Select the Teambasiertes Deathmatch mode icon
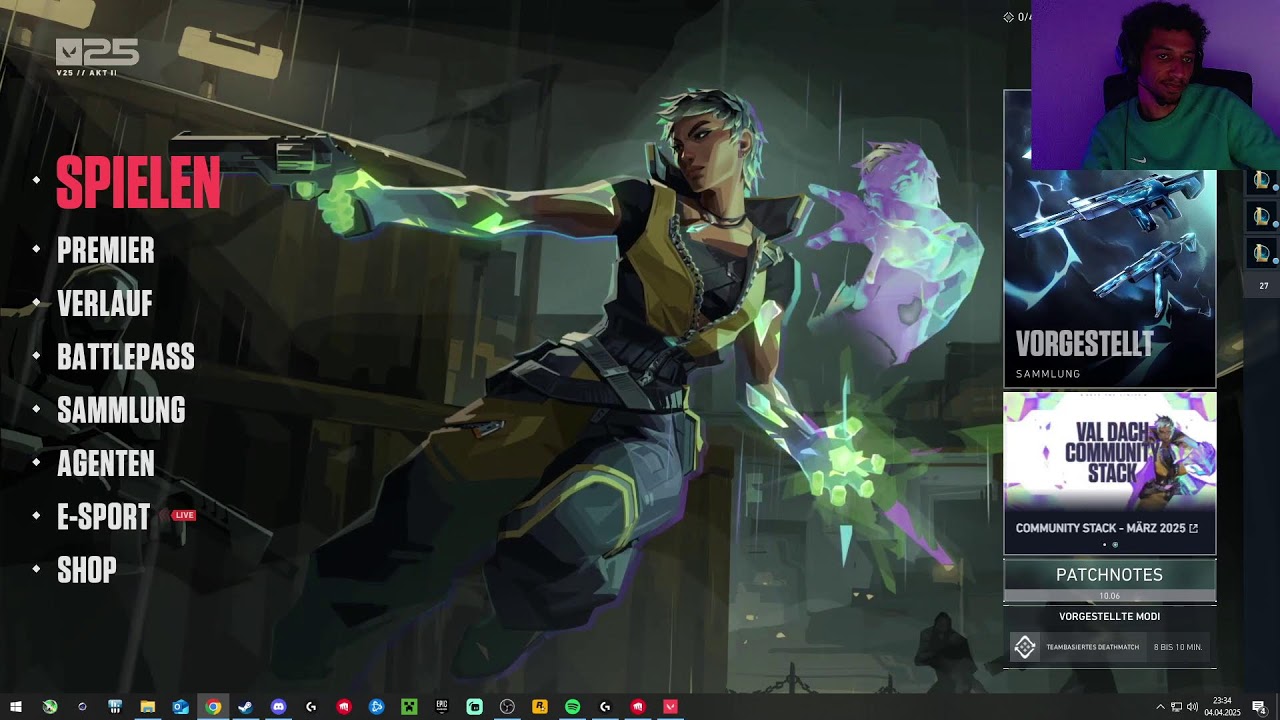The image size is (1280, 720). pyautogui.click(x=1025, y=647)
